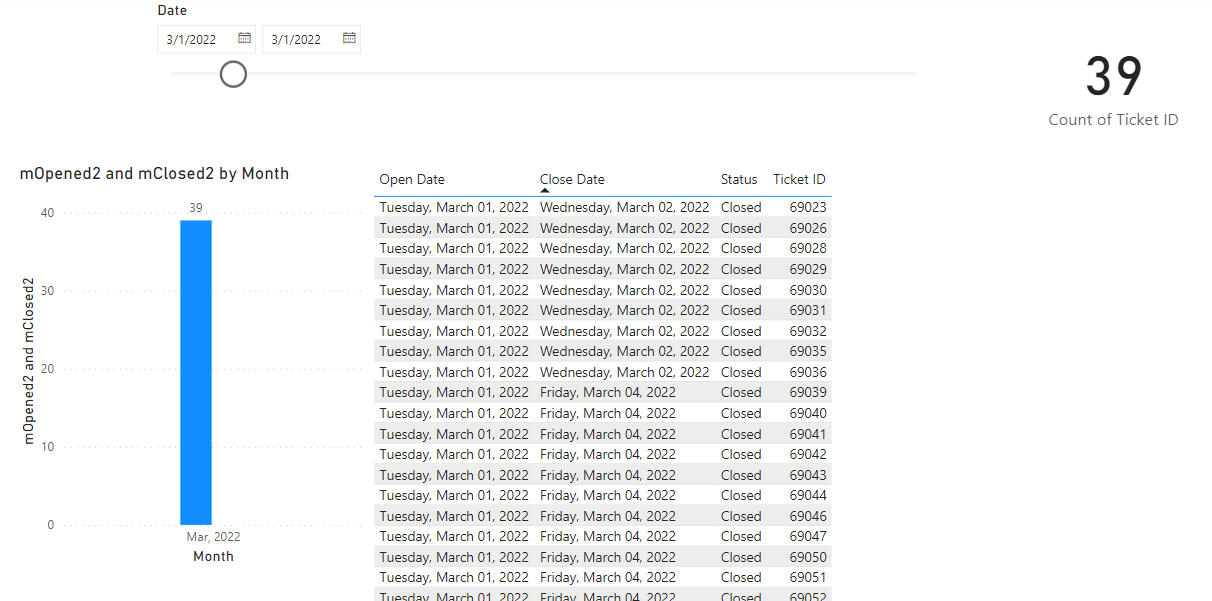
Task: Select the blue Mar 2022 bar in chart
Action: (x=196, y=372)
